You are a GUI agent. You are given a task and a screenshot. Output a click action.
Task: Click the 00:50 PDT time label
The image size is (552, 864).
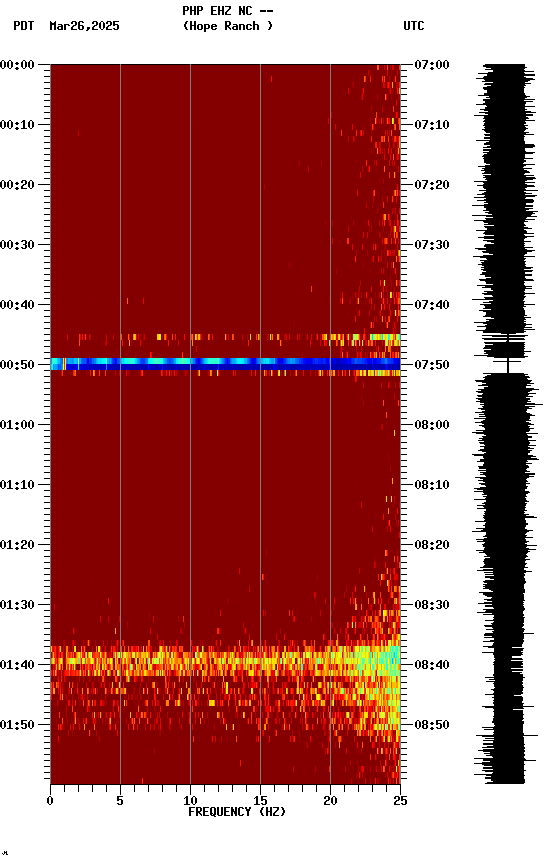pyautogui.click(x=17, y=365)
